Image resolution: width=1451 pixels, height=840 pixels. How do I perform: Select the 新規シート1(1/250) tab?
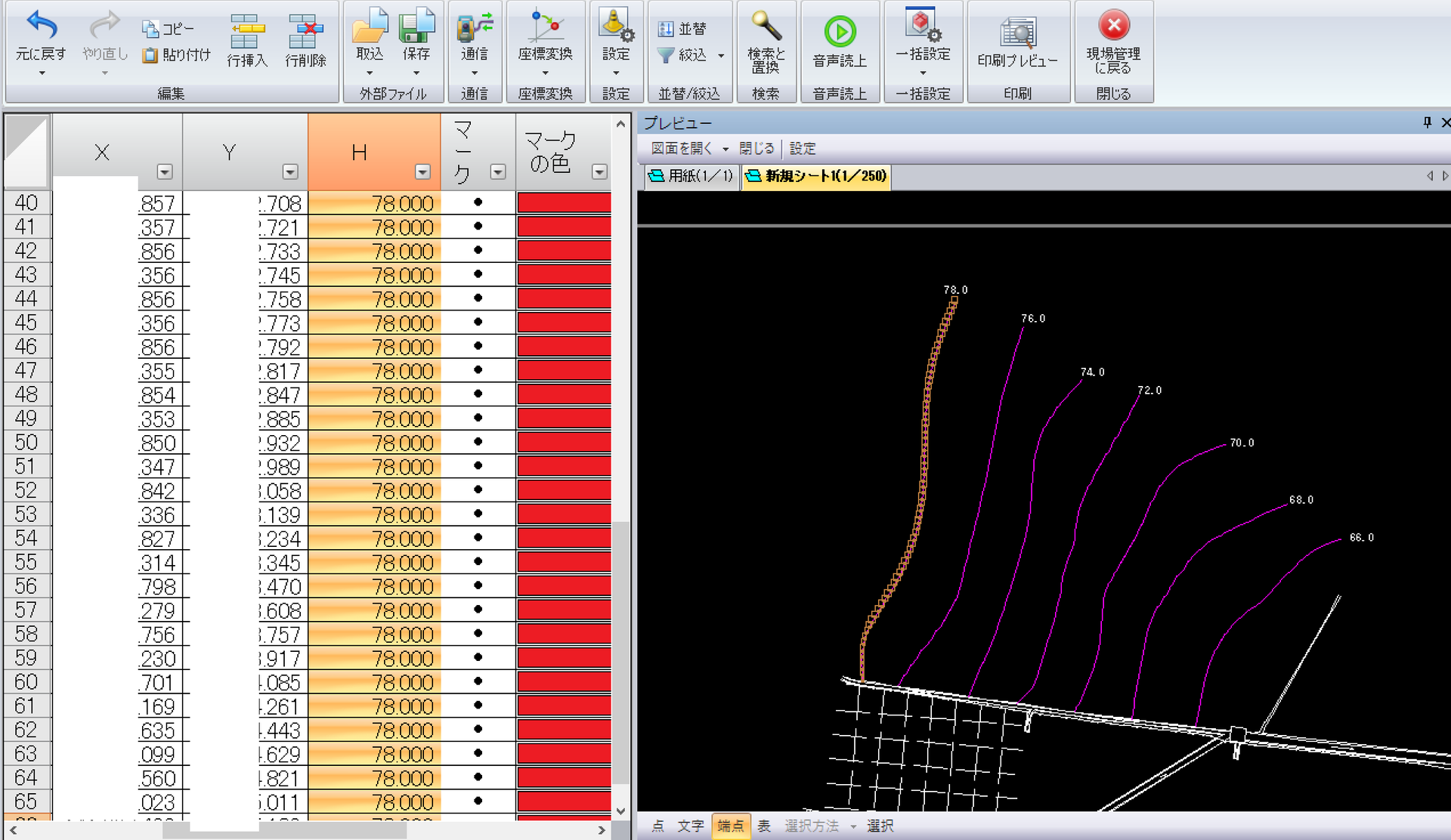point(816,176)
